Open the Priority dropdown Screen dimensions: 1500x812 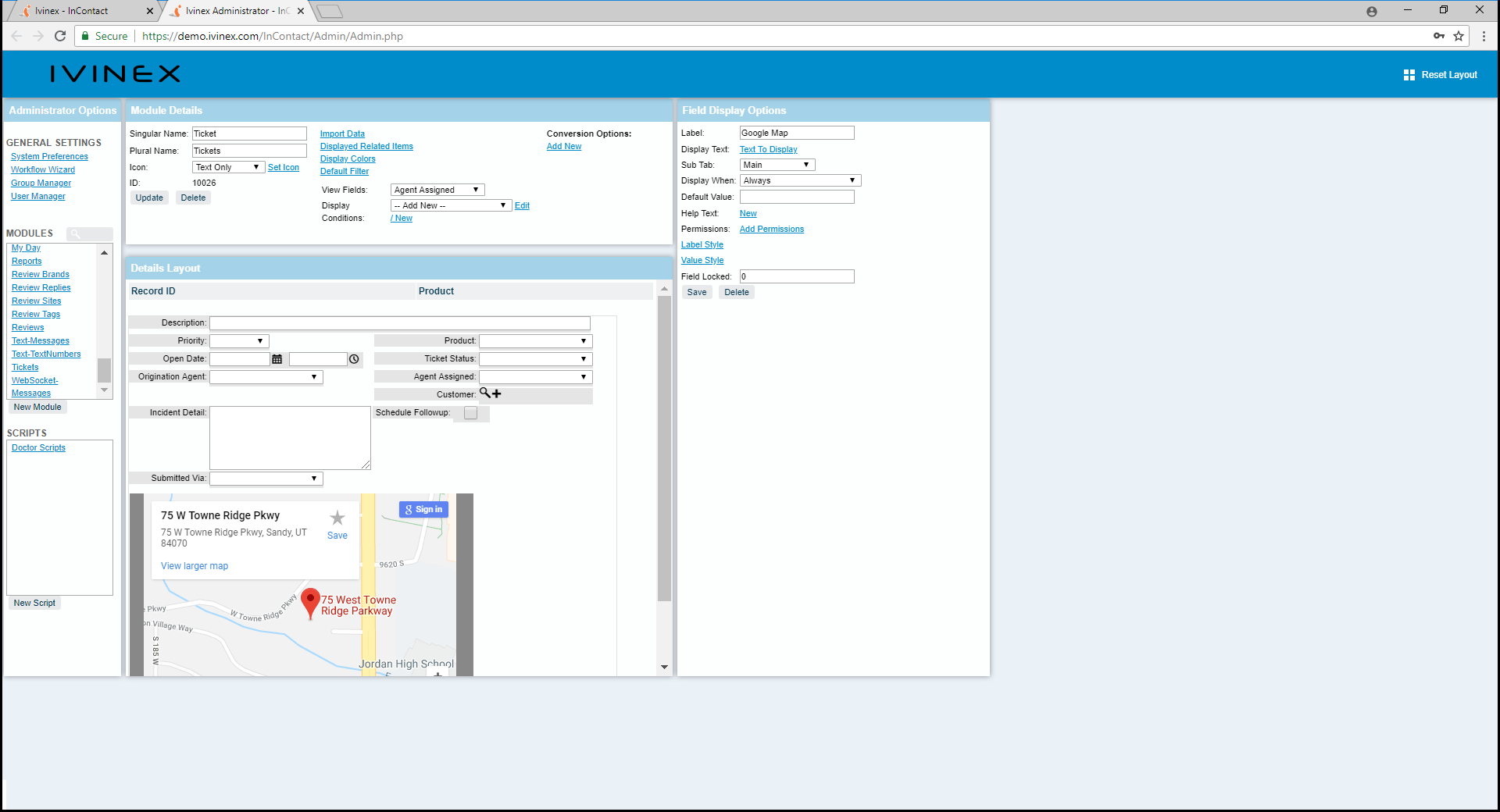(239, 341)
